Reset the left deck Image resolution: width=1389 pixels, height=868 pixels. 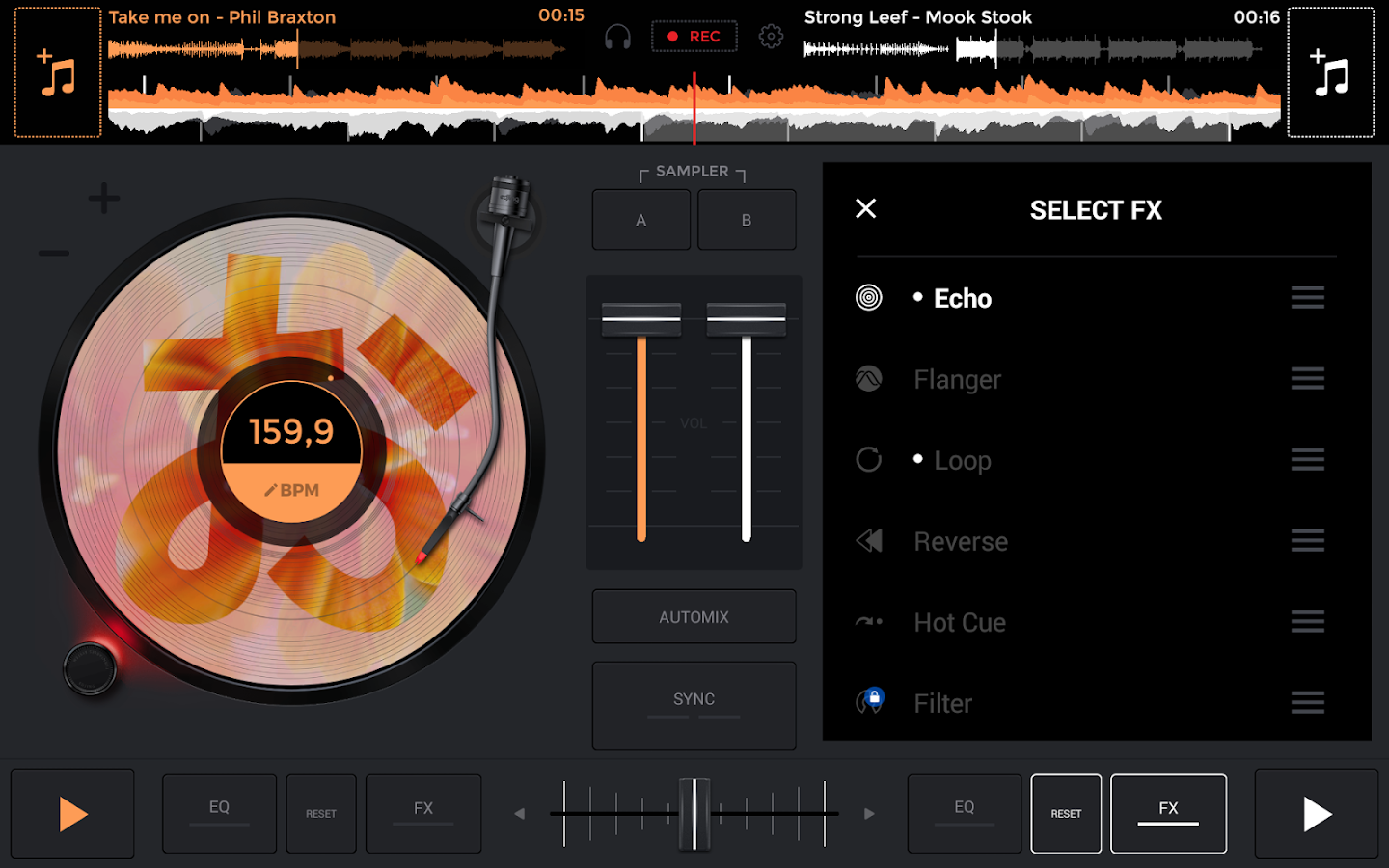[x=321, y=814]
